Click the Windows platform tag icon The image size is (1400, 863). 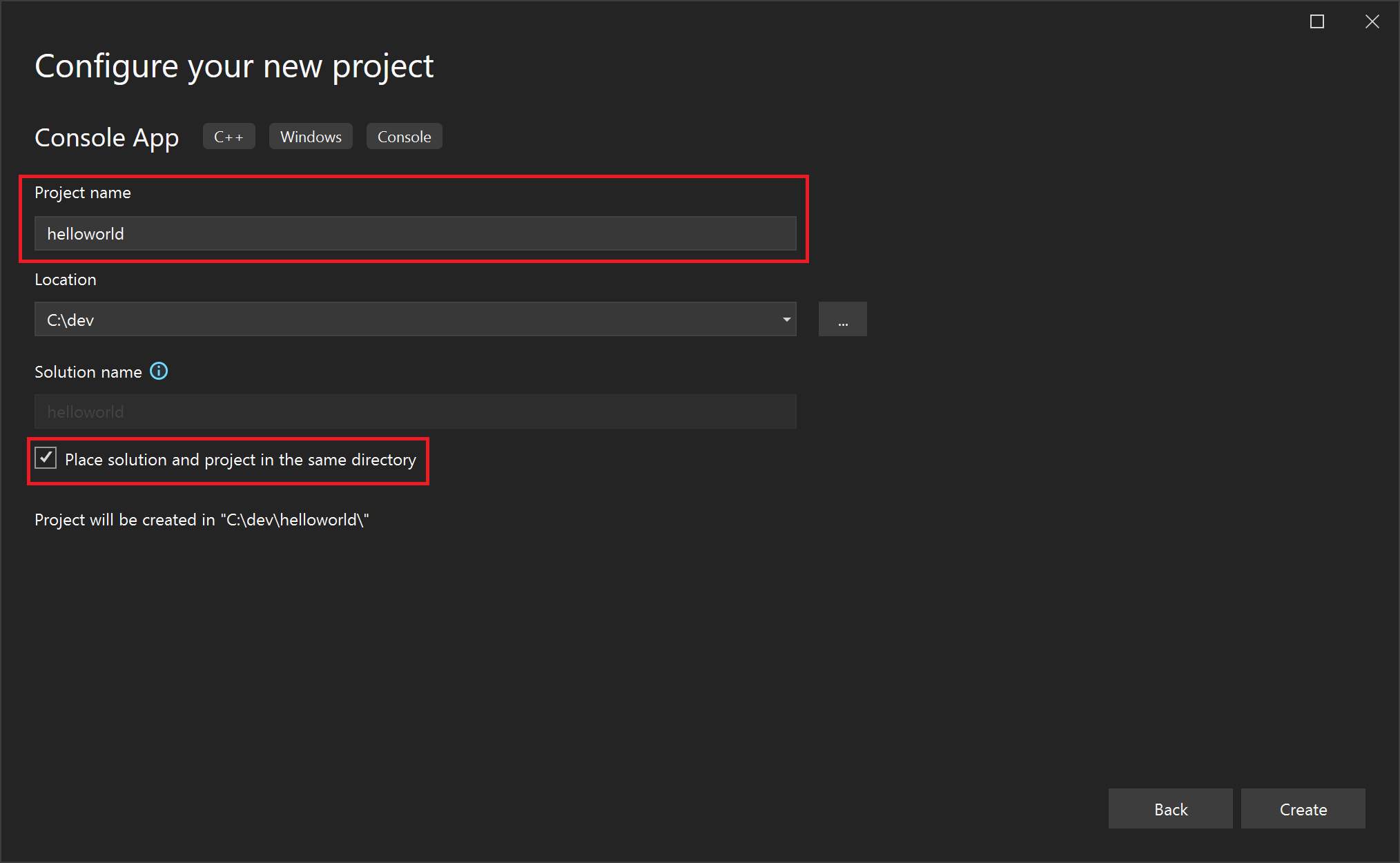pyautogui.click(x=311, y=137)
